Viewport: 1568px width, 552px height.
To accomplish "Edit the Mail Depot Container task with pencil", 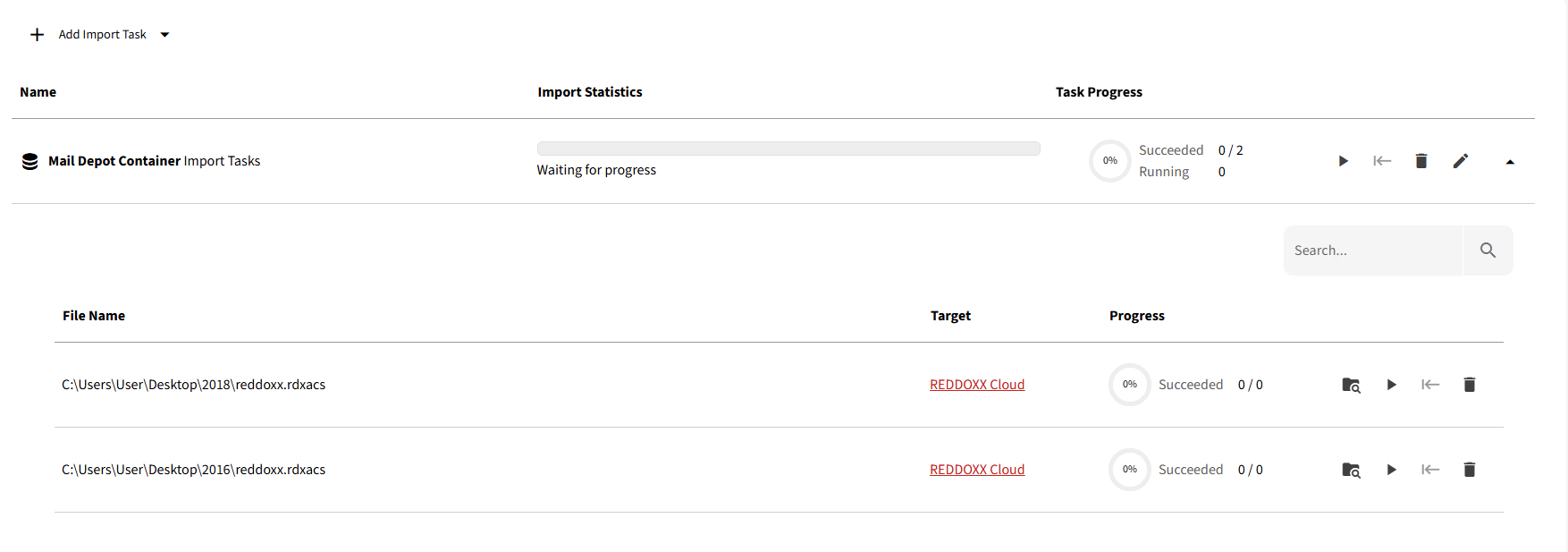I will tap(1461, 161).
